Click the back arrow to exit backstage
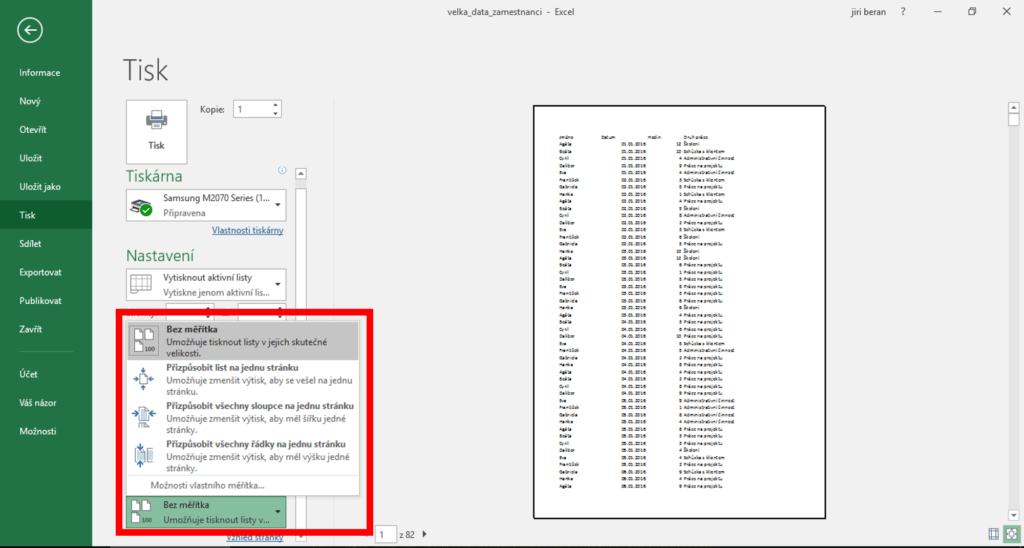The height and width of the screenshot is (548, 1024). coord(30,30)
